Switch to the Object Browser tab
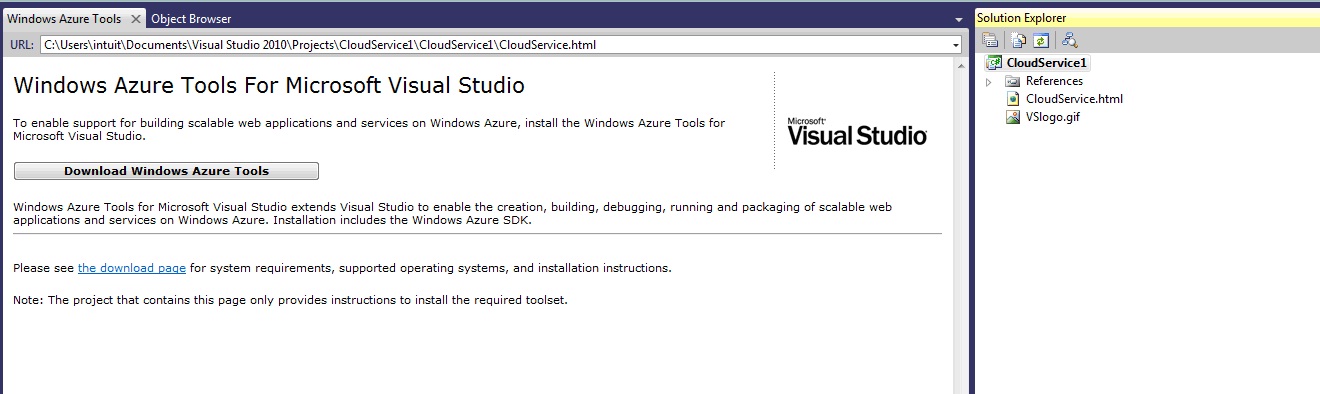The image size is (1320, 394). click(x=191, y=19)
